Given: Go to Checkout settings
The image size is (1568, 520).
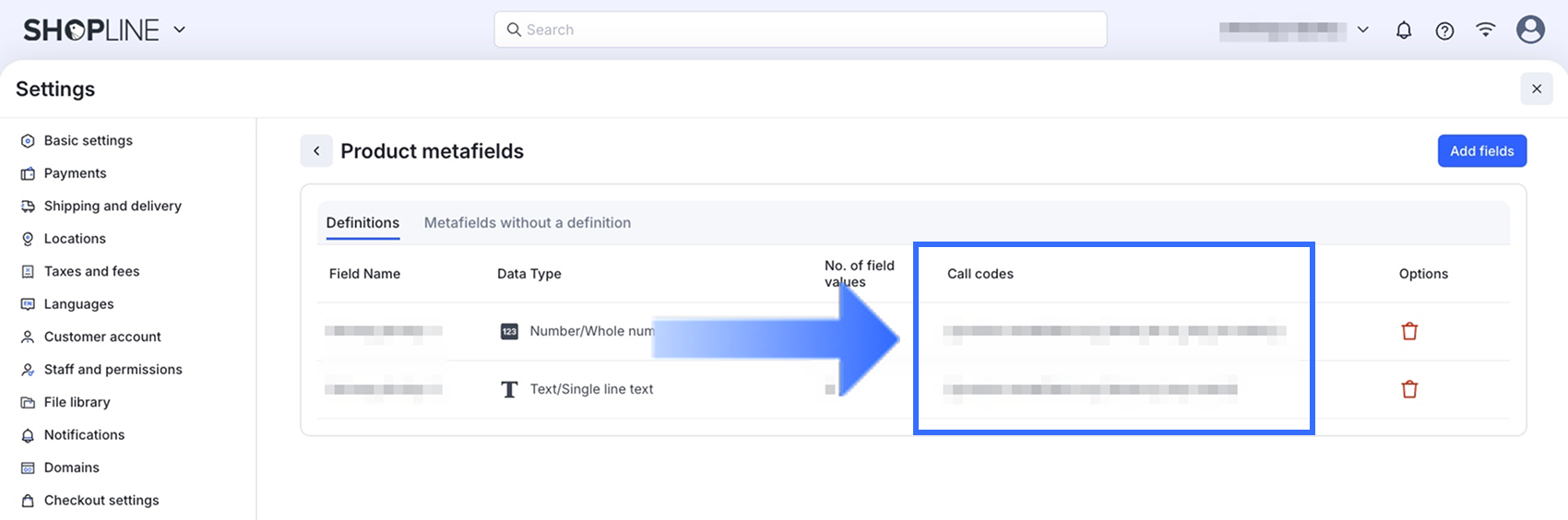Looking at the screenshot, I should 101,501.
